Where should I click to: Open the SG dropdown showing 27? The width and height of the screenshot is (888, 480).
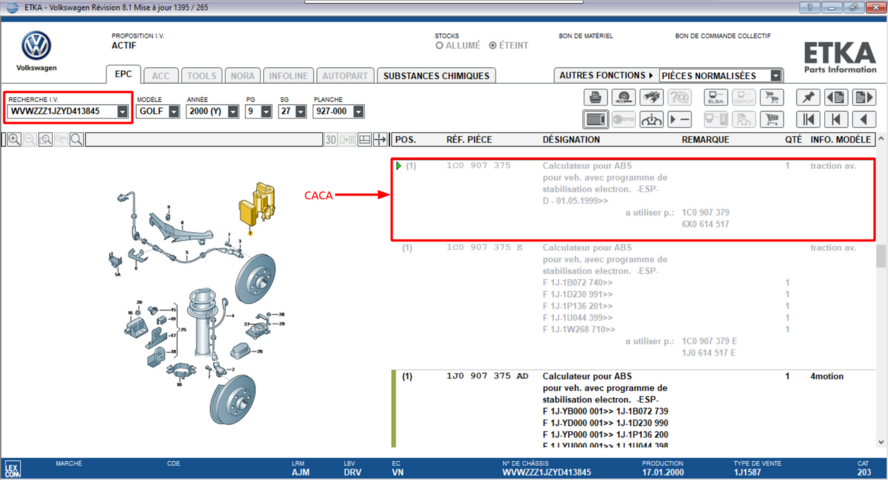(301, 112)
